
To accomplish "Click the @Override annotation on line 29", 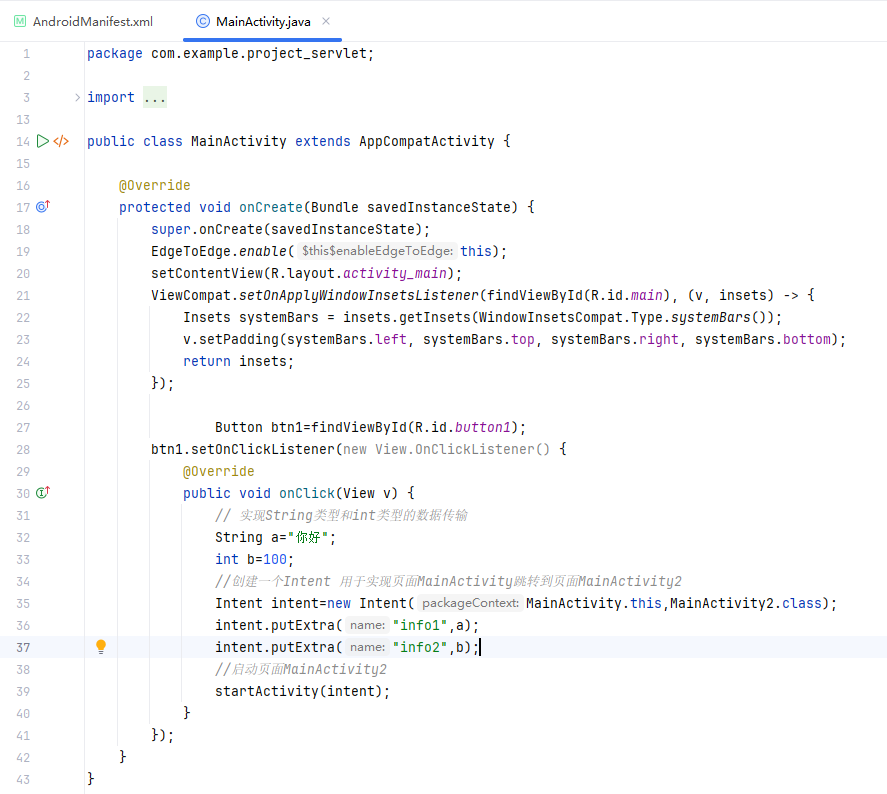I will click(218, 471).
